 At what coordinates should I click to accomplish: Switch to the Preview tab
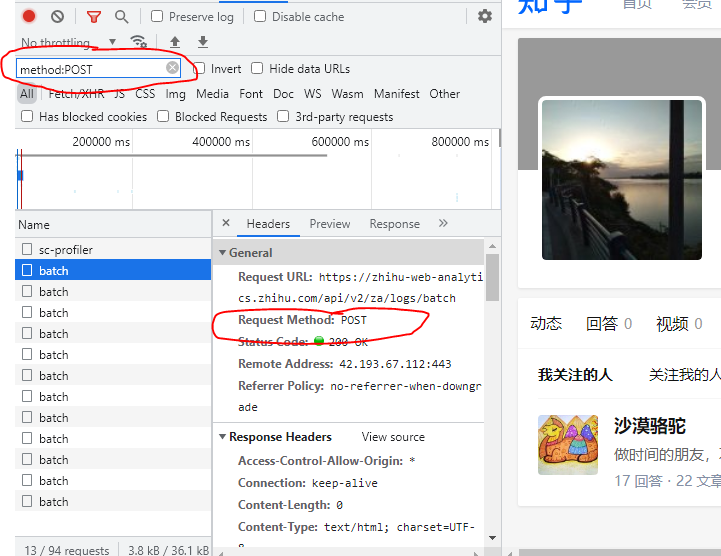pyautogui.click(x=330, y=224)
